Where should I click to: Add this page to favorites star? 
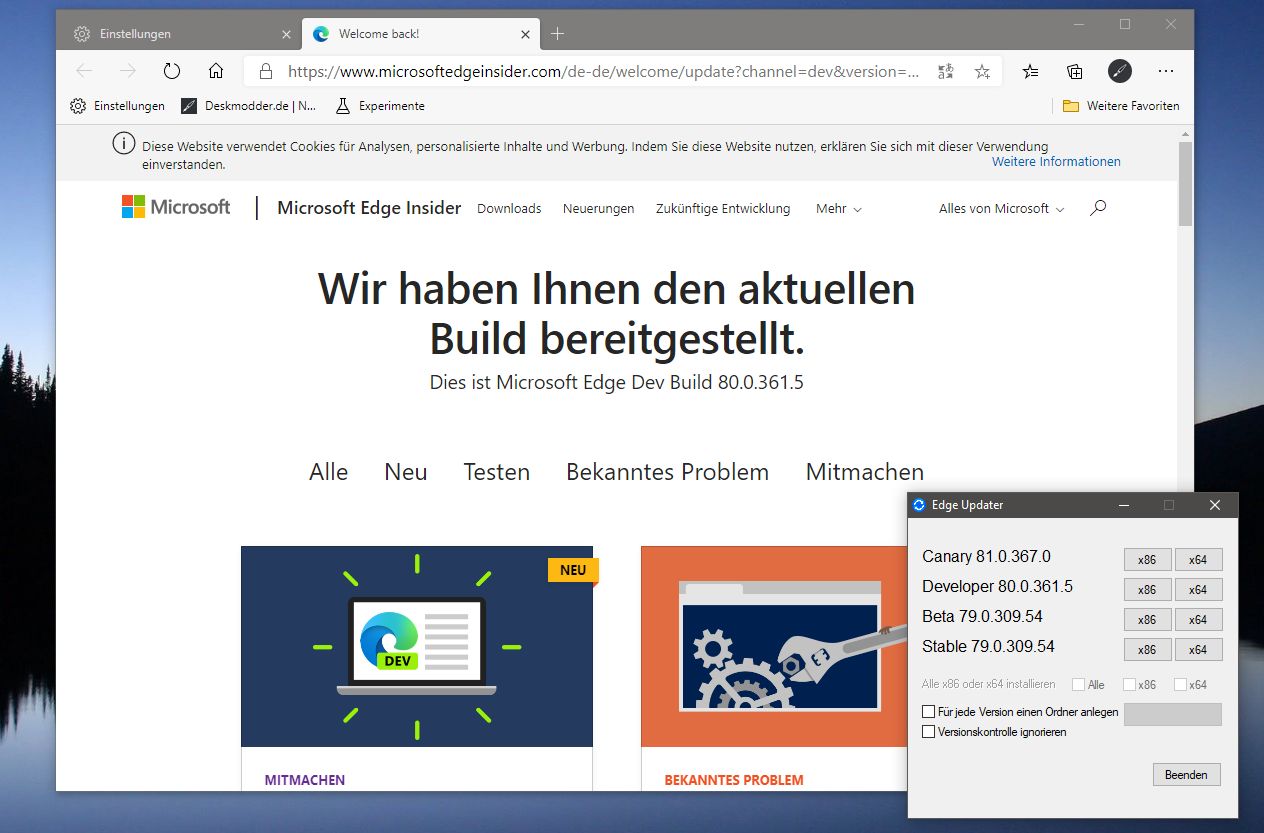coord(982,71)
